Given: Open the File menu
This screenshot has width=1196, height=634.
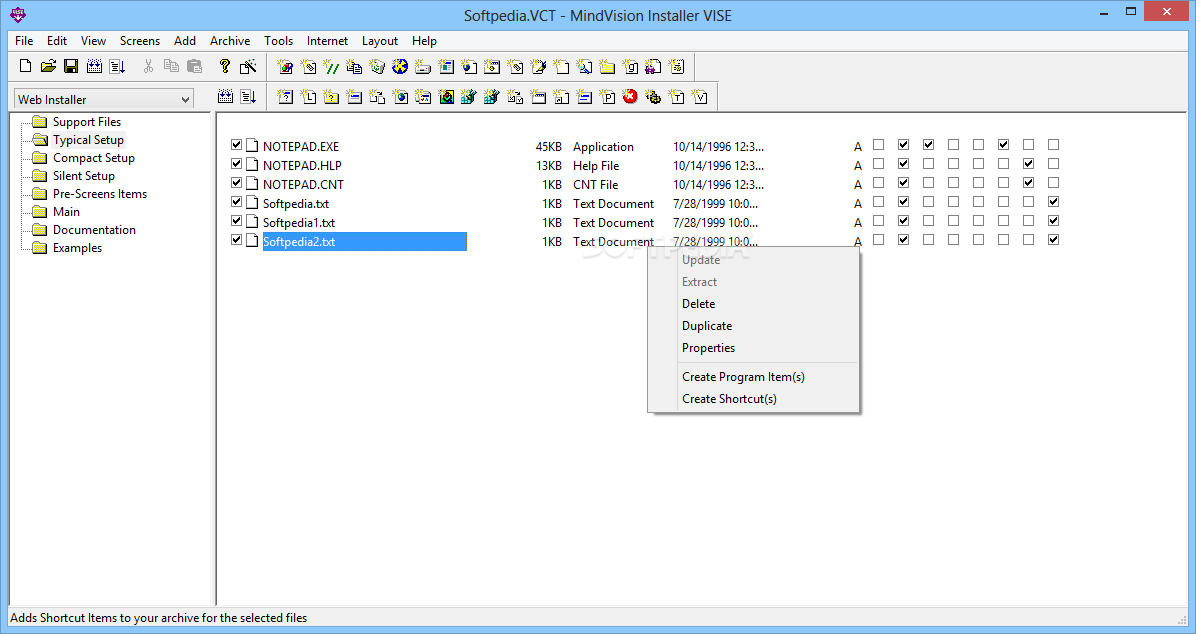Looking at the screenshot, I should click(x=24, y=41).
